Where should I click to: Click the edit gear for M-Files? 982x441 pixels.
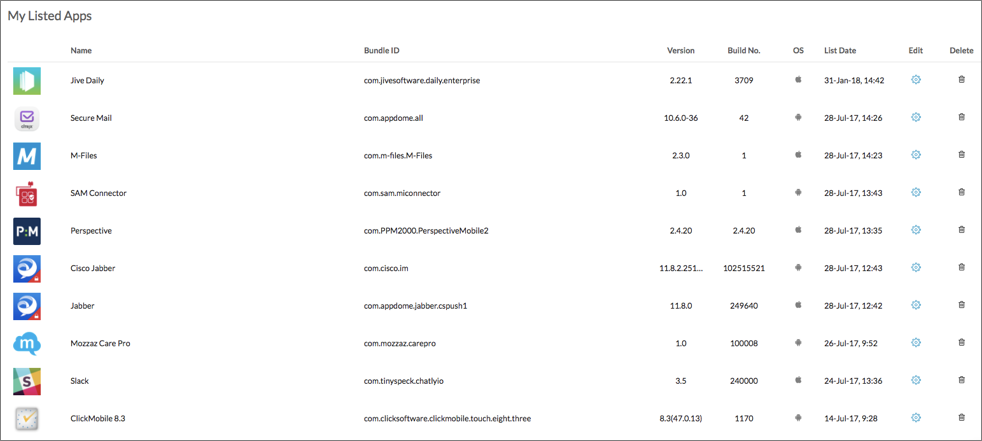tap(916, 155)
